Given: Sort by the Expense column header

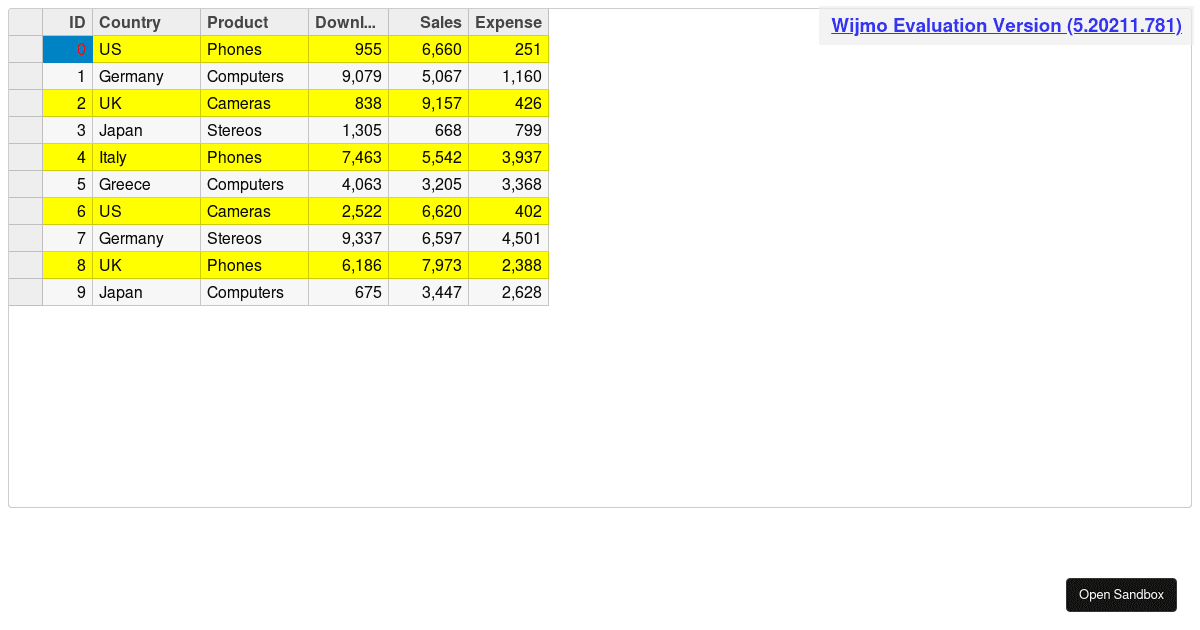Looking at the screenshot, I should coord(508,22).
